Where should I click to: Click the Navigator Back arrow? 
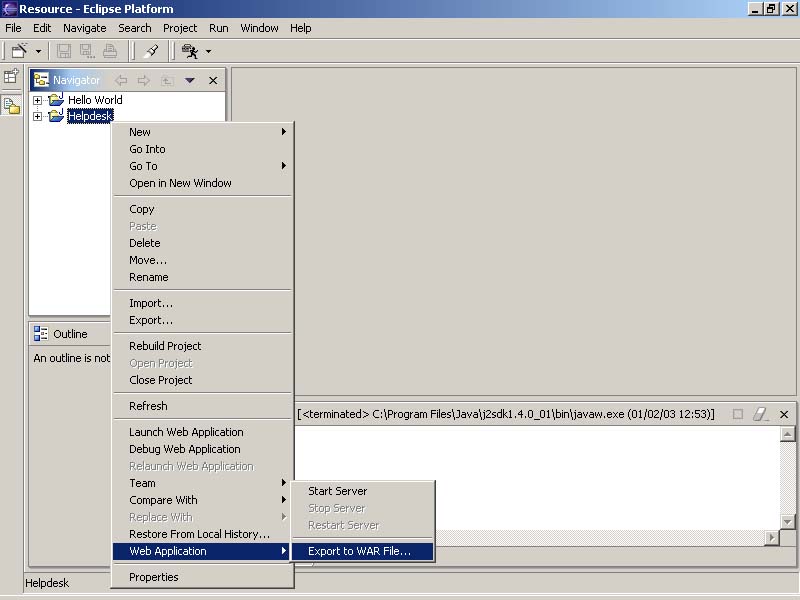121,80
